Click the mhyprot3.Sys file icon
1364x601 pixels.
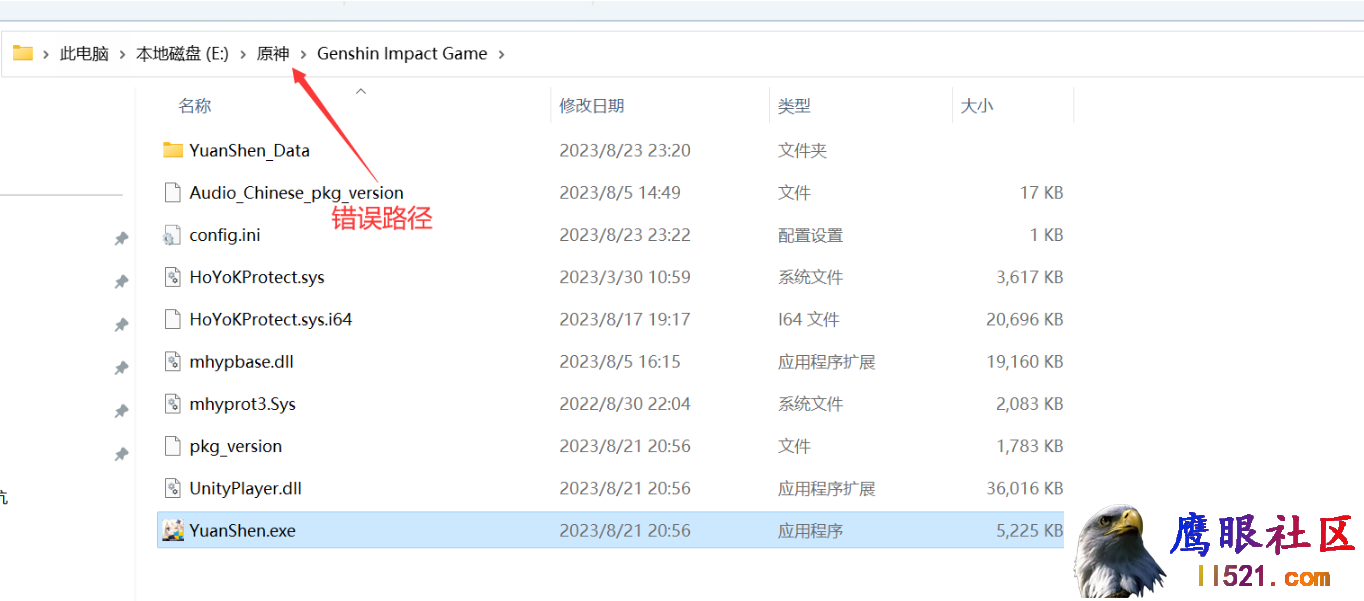tap(173, 404)
